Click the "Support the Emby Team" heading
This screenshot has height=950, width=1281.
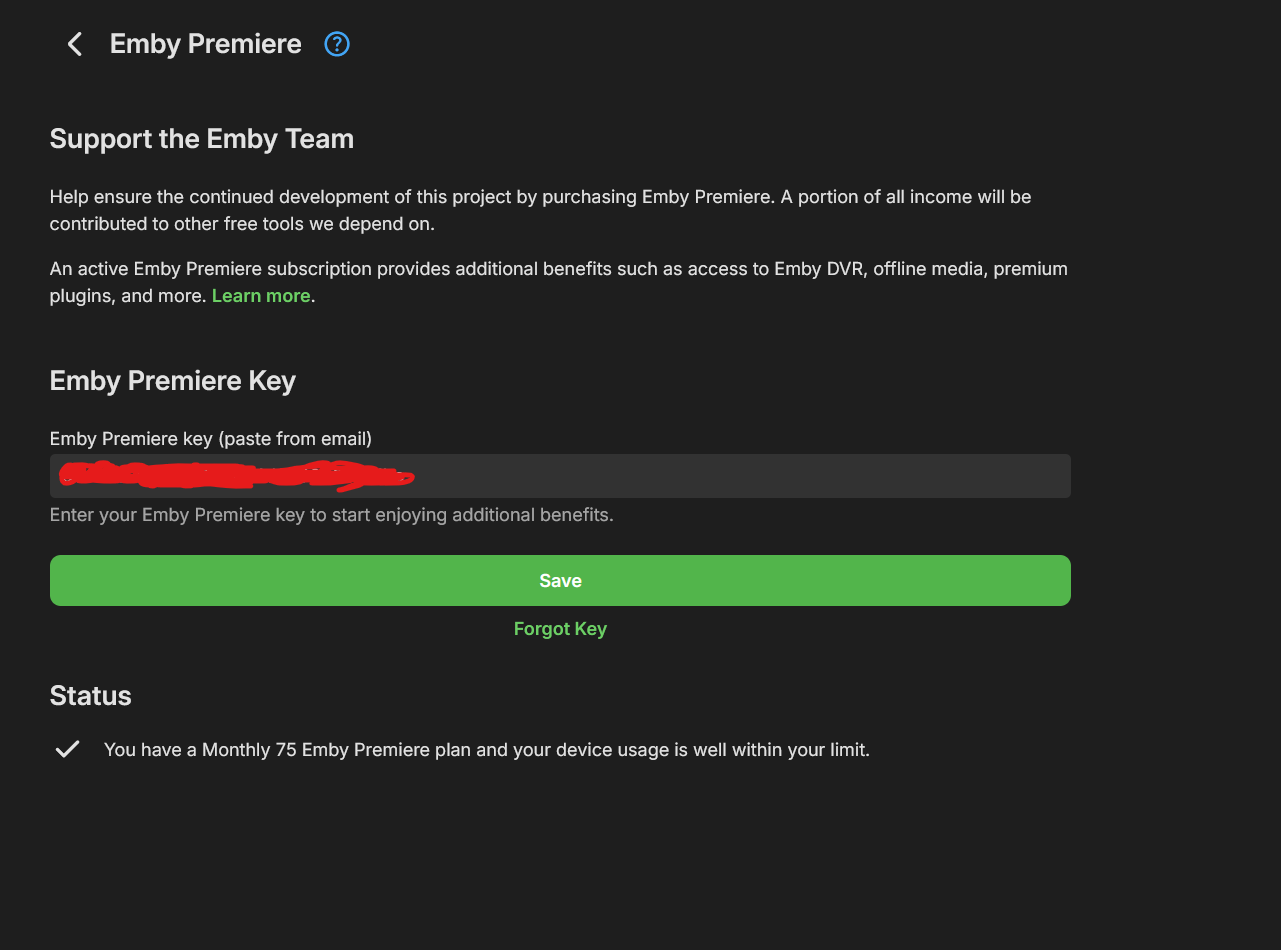coord(202,138)
